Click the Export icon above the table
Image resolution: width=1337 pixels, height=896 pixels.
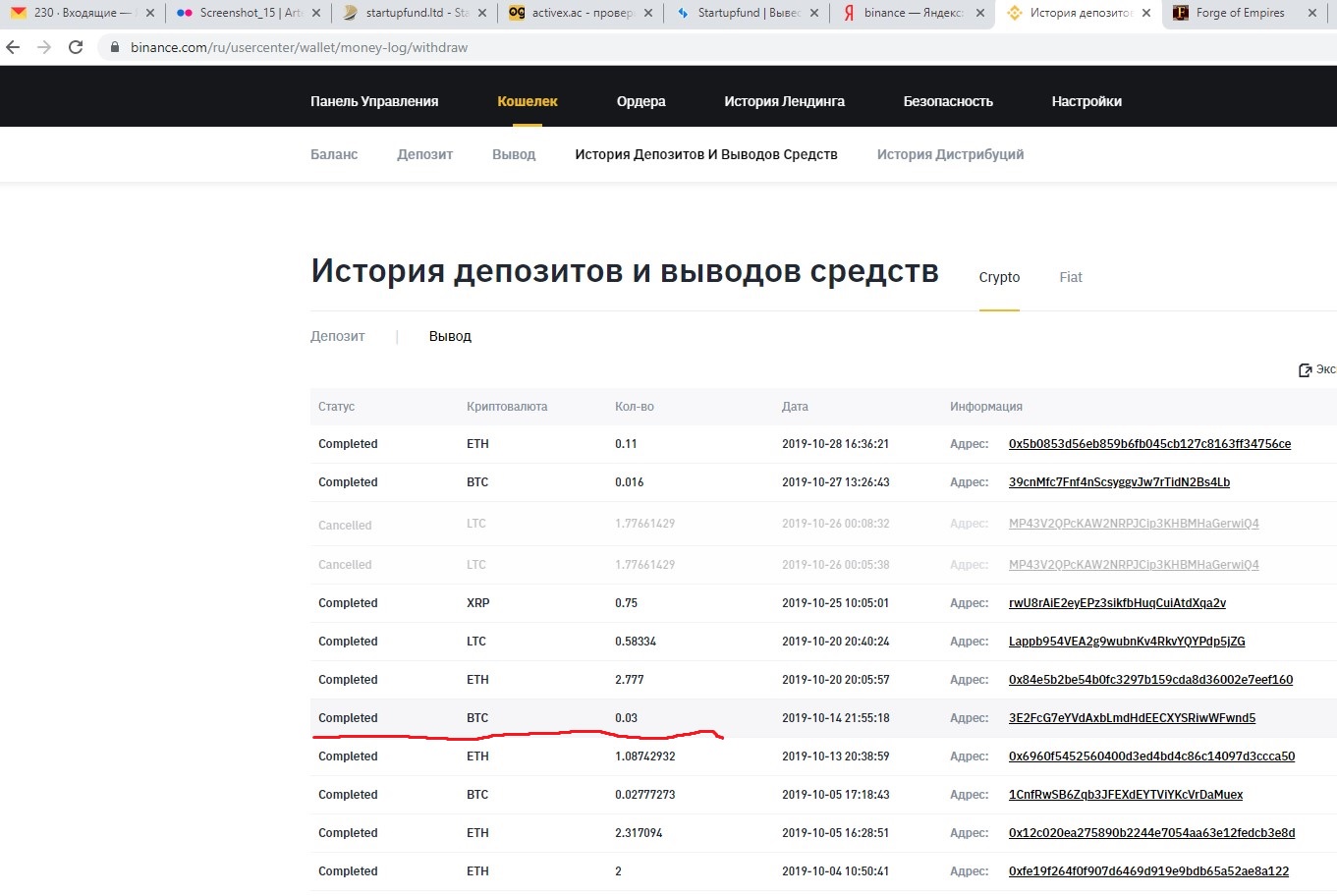pos(1306,370)
